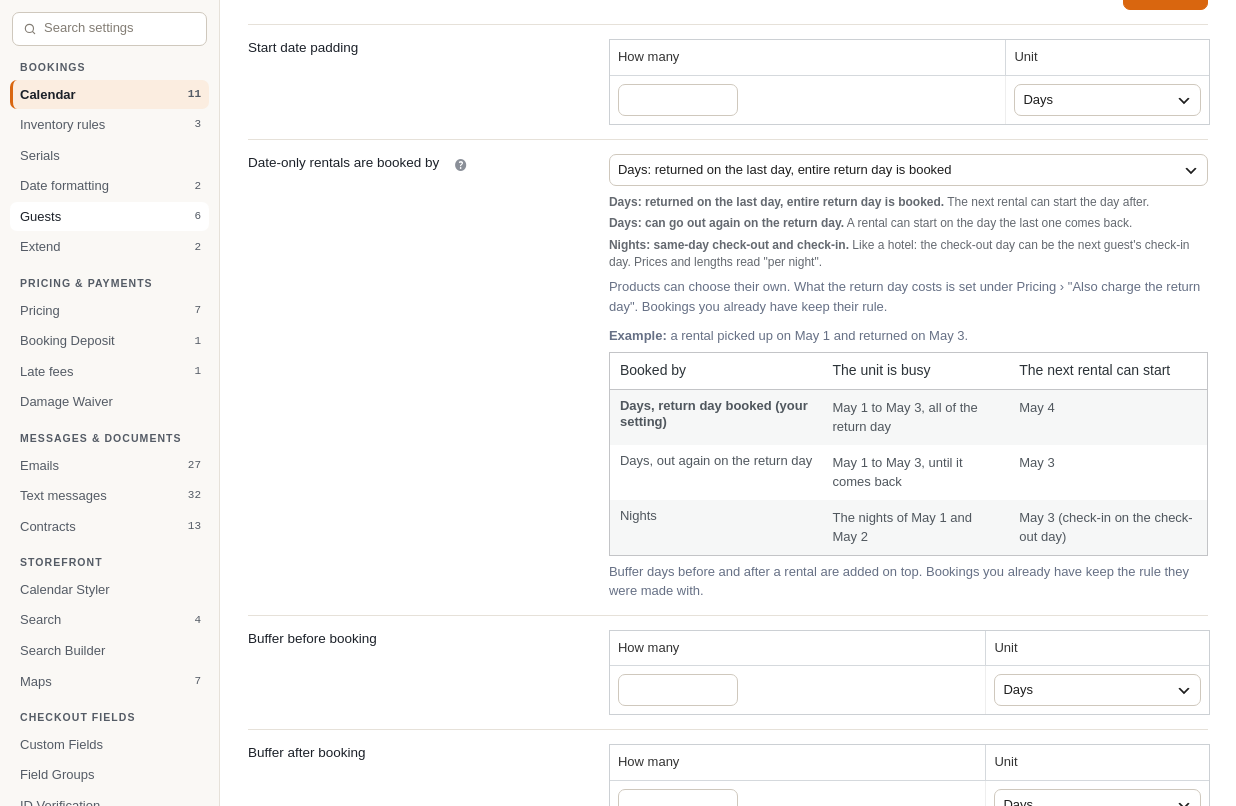This screenshot has height=806, width=1236.
Task: Click Buffer before booking How many field
Action: click(678, 690)
